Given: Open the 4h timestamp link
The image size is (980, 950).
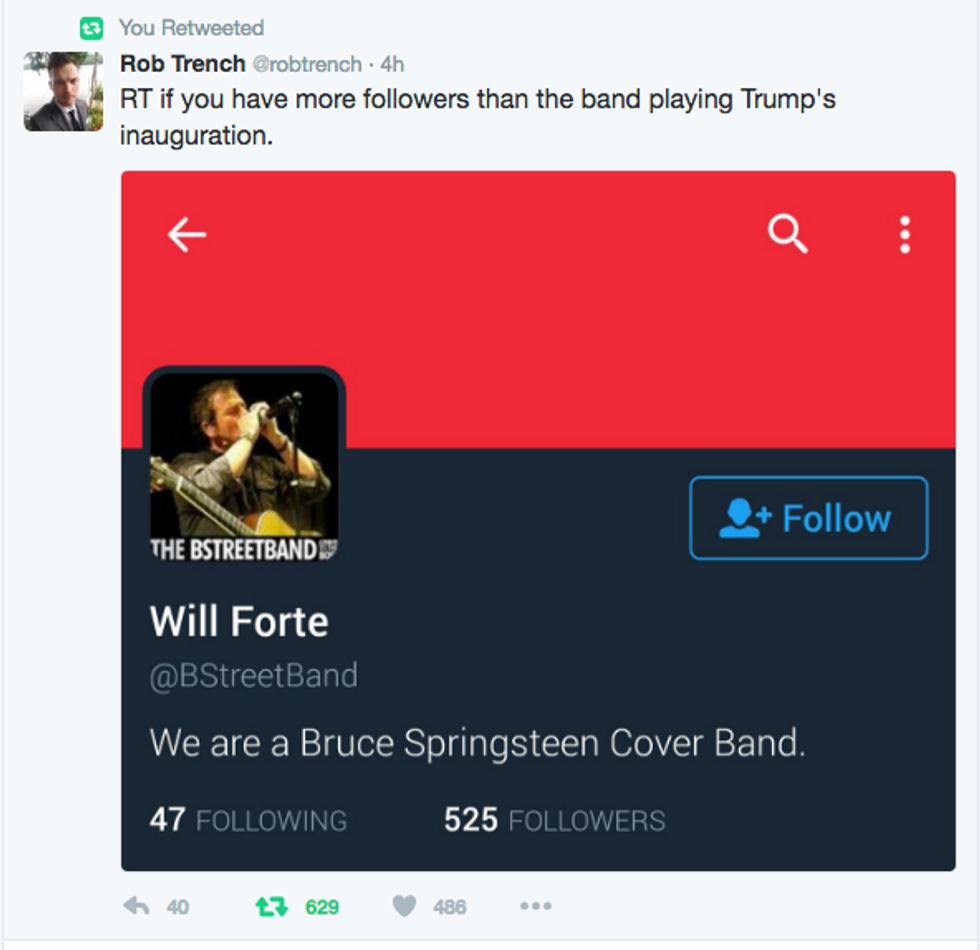Looking at the screenshot, I should (x=392, y=64).
